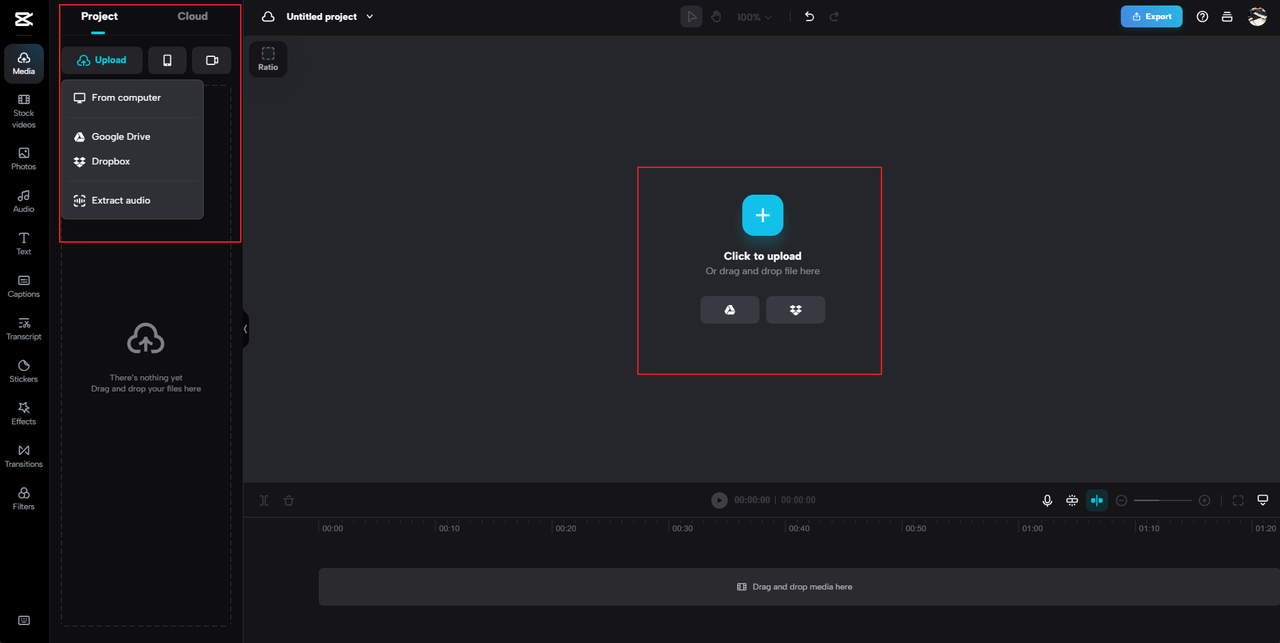
Task: Open the help question mark icon
Action: (1203, 17)
